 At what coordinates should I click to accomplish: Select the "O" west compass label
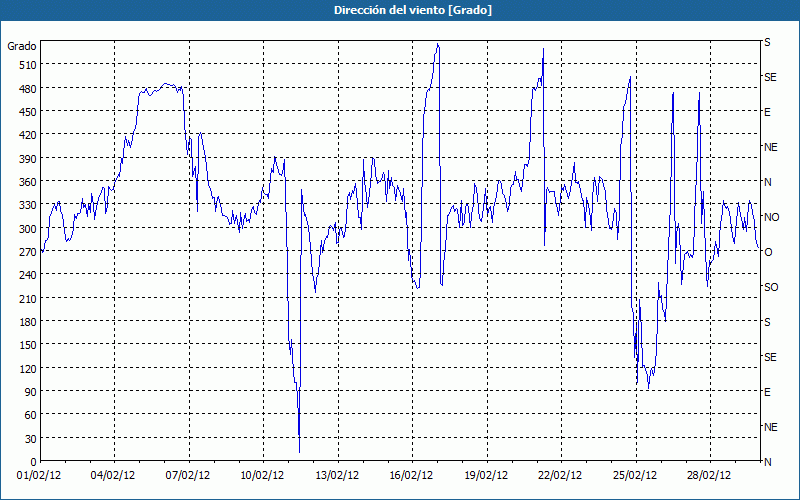[x=768, y=252]
